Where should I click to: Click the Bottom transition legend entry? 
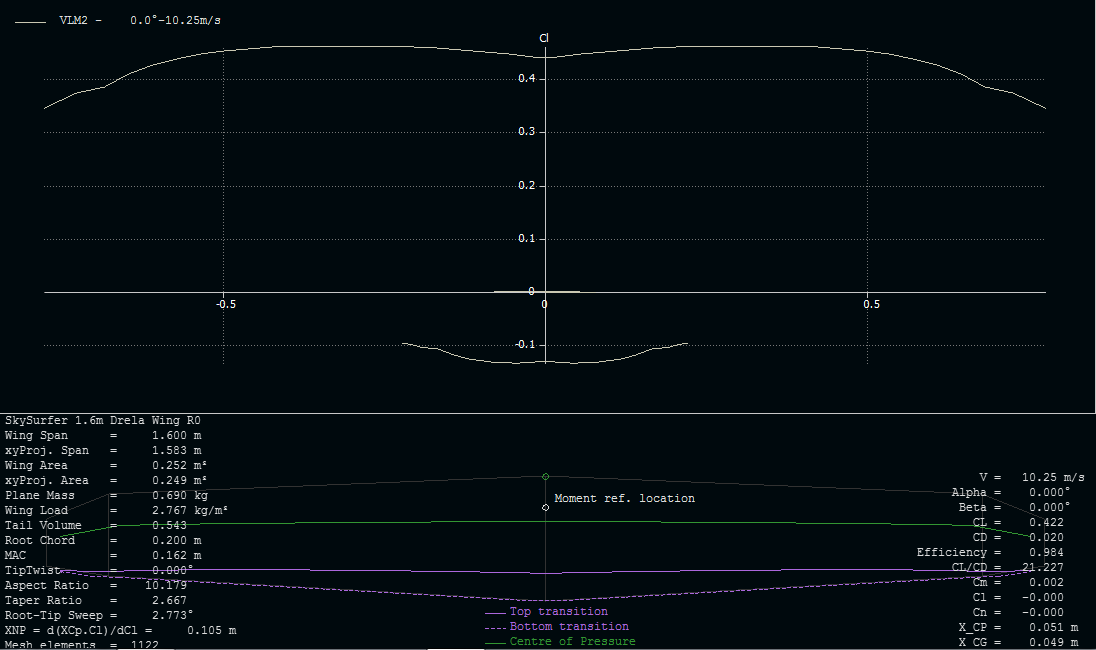[x=557, y=627]
